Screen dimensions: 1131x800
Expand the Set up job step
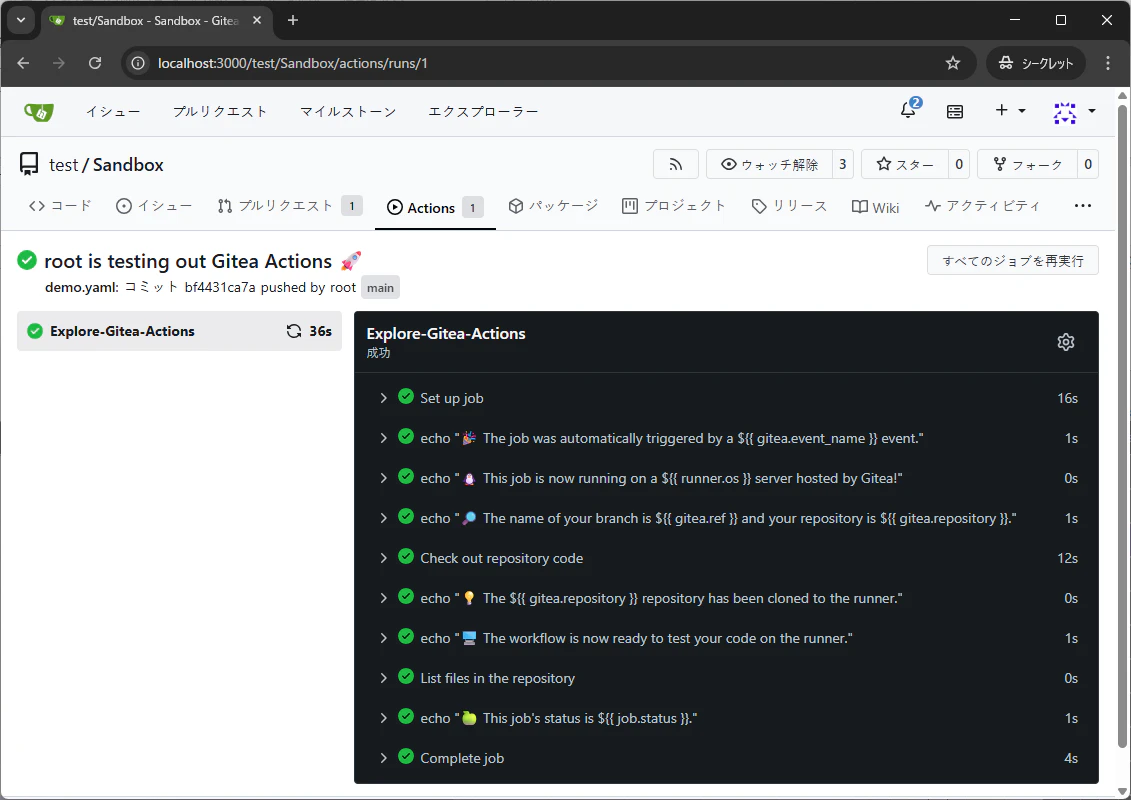(x=728, y=398)
